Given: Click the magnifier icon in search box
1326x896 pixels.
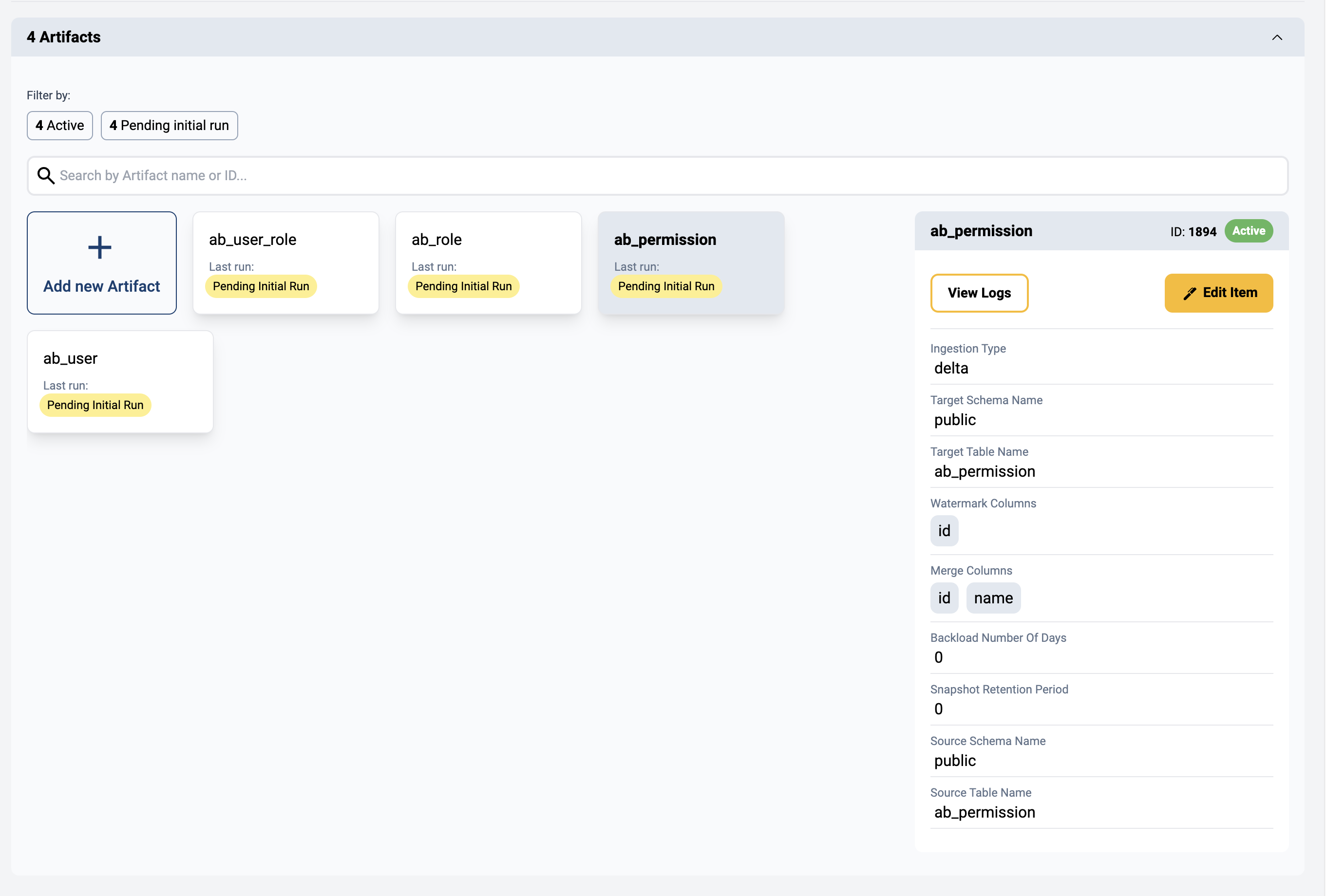Looking at the screenshot, I should pos(46,176).
